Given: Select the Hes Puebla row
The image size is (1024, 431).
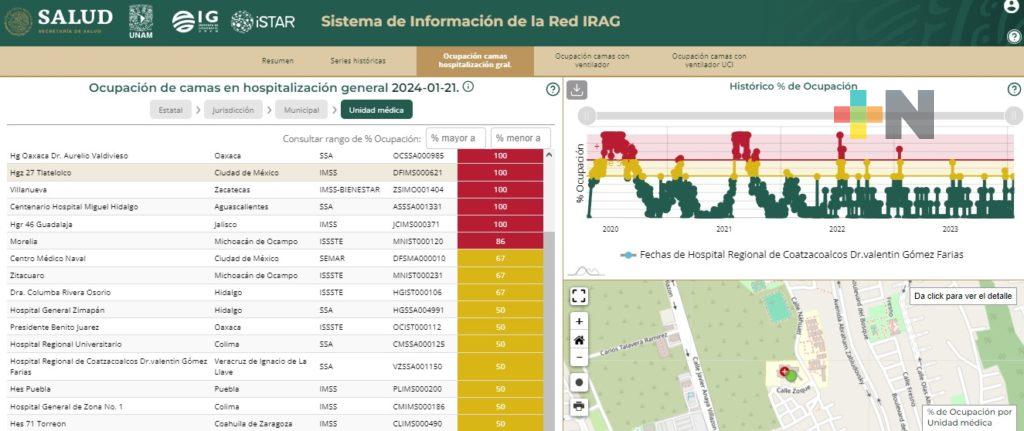Looking at the screenshot, I should click(x=276, y=389).
